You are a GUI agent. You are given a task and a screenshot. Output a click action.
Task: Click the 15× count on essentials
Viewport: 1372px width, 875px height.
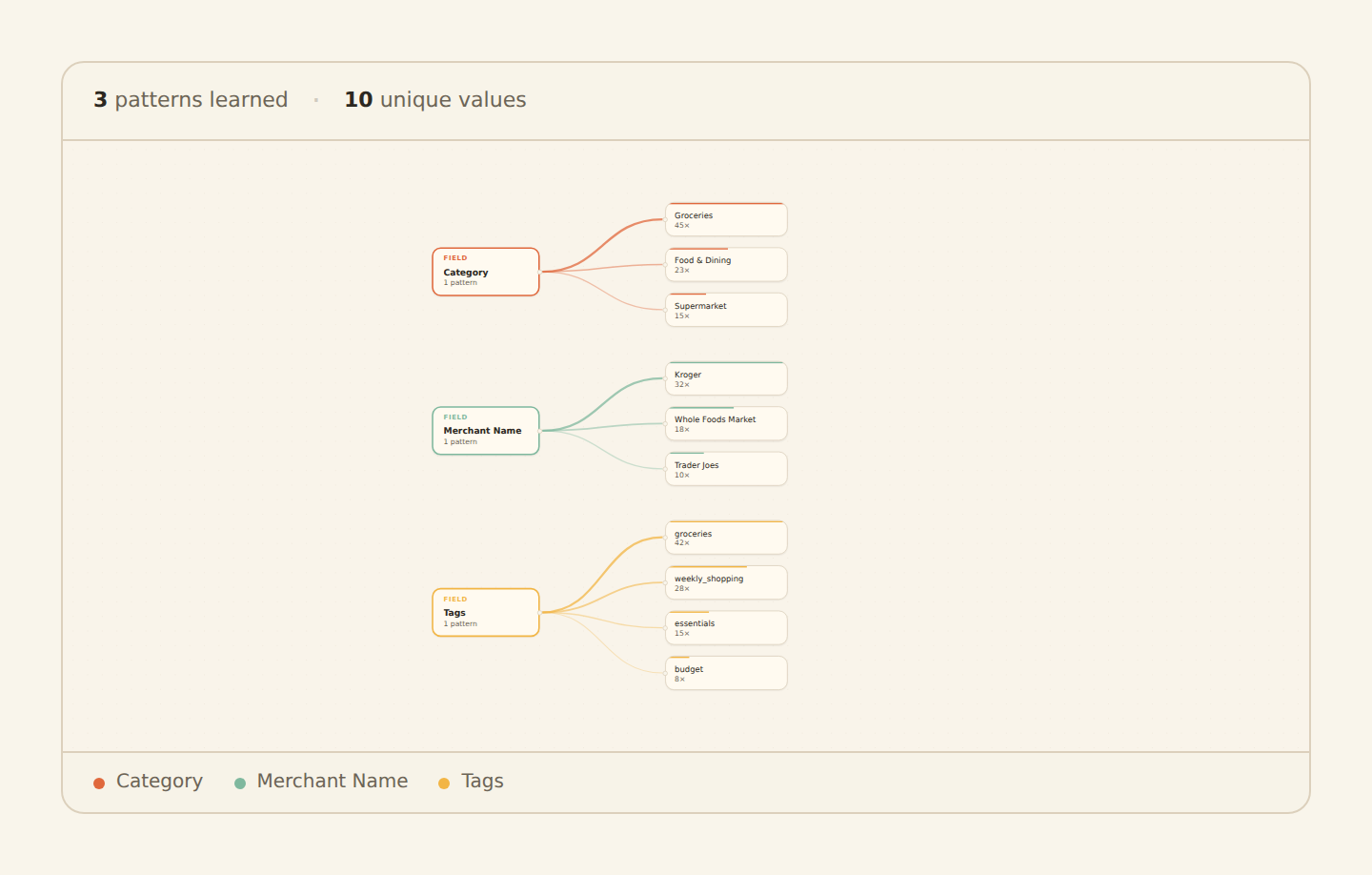coord(682,634)
